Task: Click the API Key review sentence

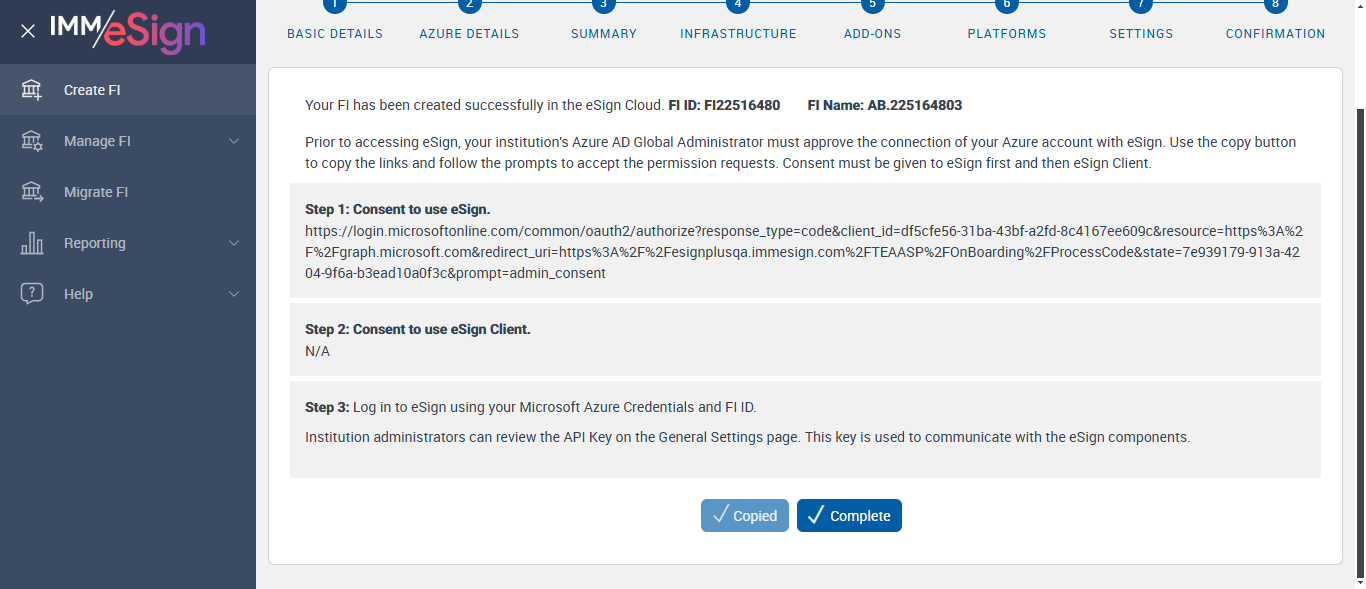Action: (x=748, y=437)
